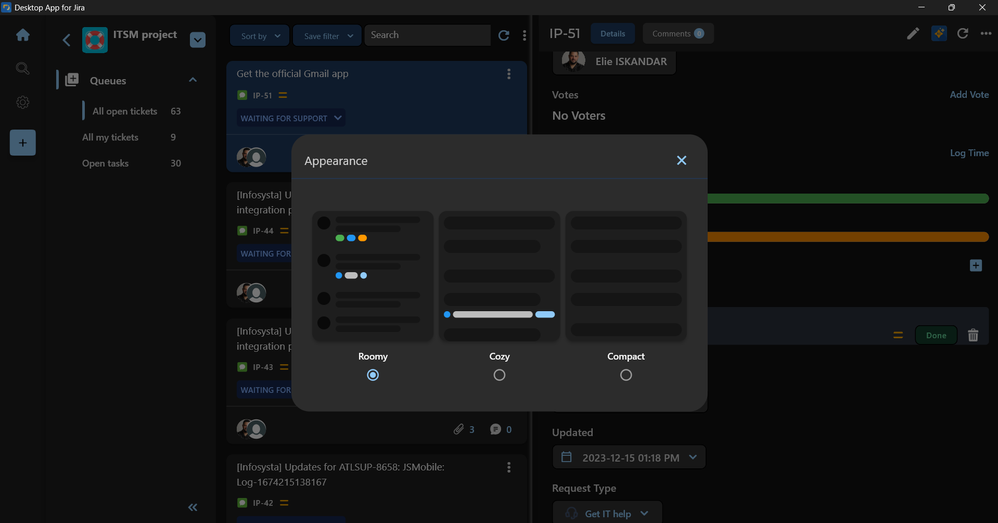The image size is (998, 523).
Task: Open ticket list more options menu
Action: [x=524, y=36]
